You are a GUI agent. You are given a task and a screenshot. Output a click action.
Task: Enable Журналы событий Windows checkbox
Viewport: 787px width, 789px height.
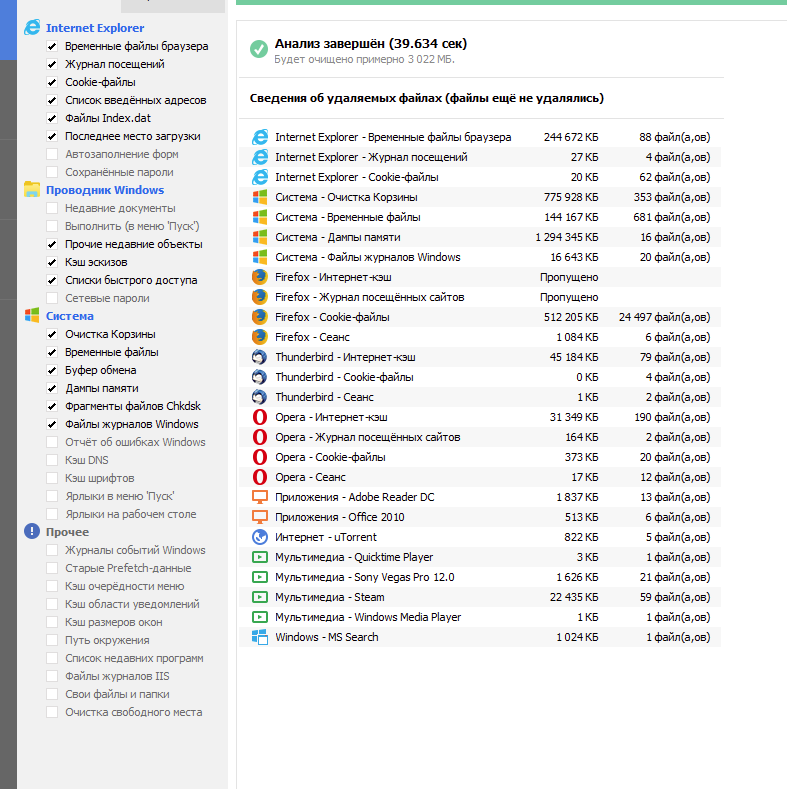52,550
